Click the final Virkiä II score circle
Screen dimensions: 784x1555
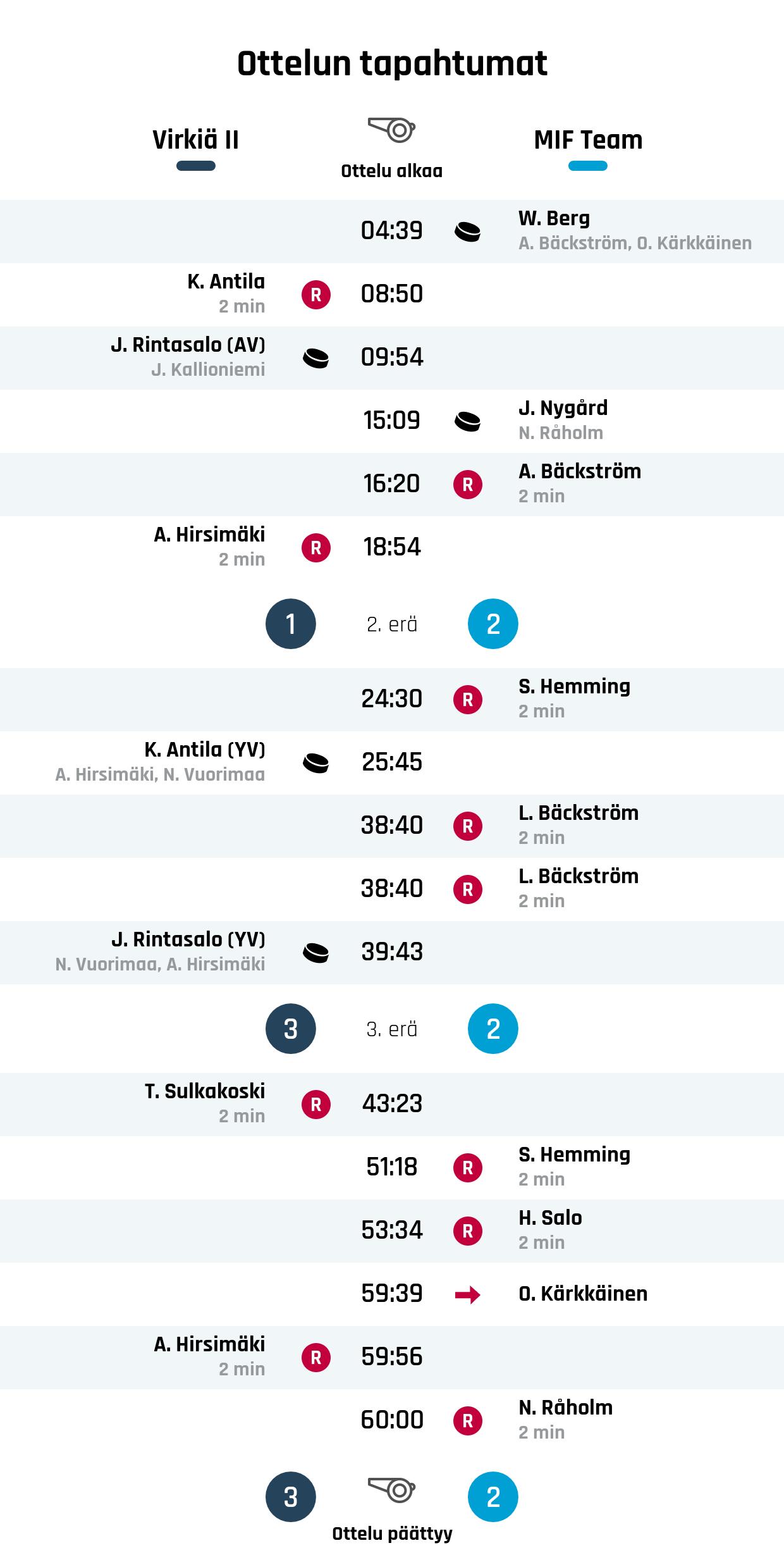coord(291,1497)
